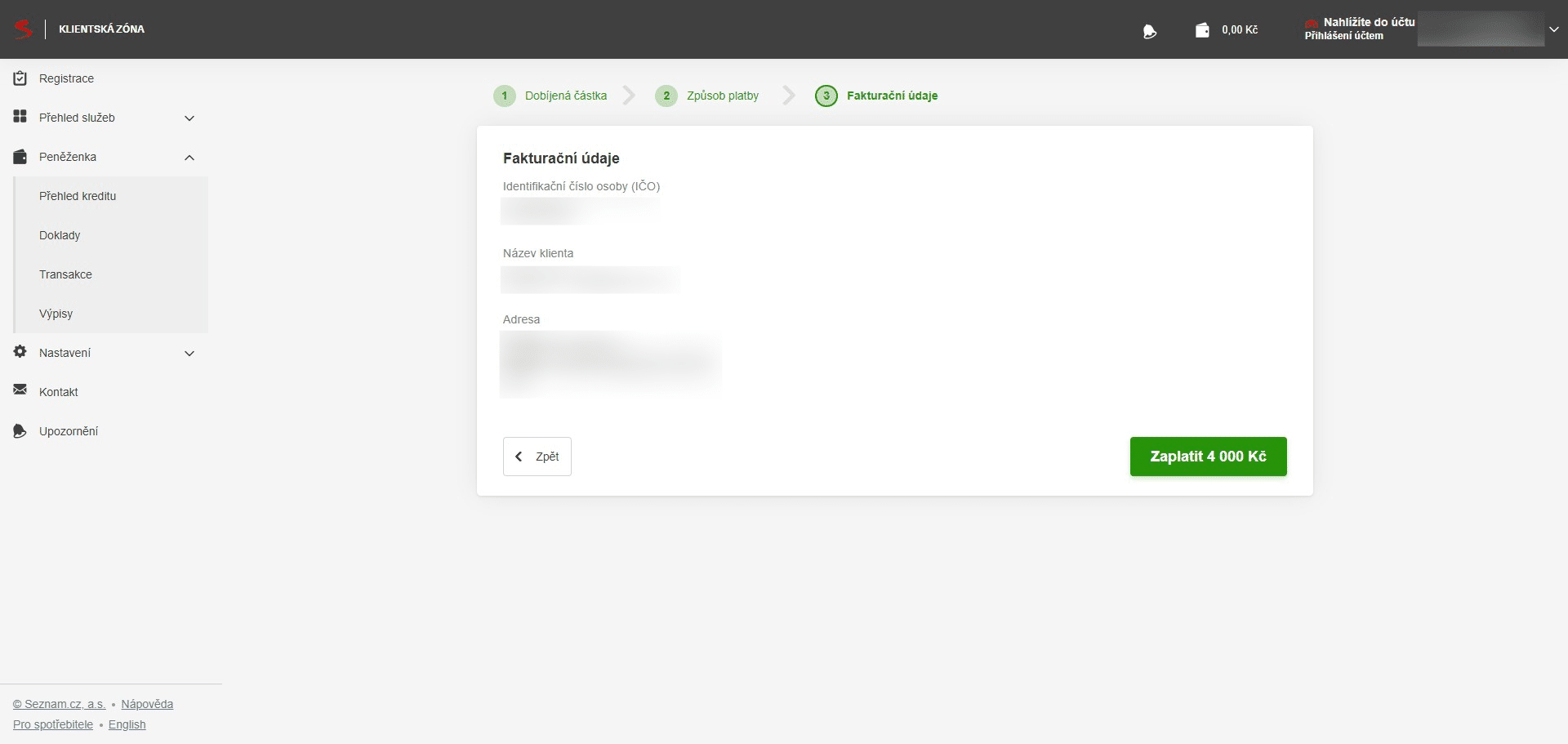Click the Přehled služeb grid icon
Screen dimensions: 1568x744
(x=20, y=117)
